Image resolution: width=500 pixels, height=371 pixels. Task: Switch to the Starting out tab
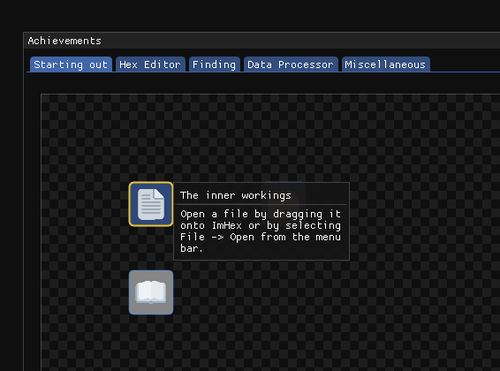point(71,64)
